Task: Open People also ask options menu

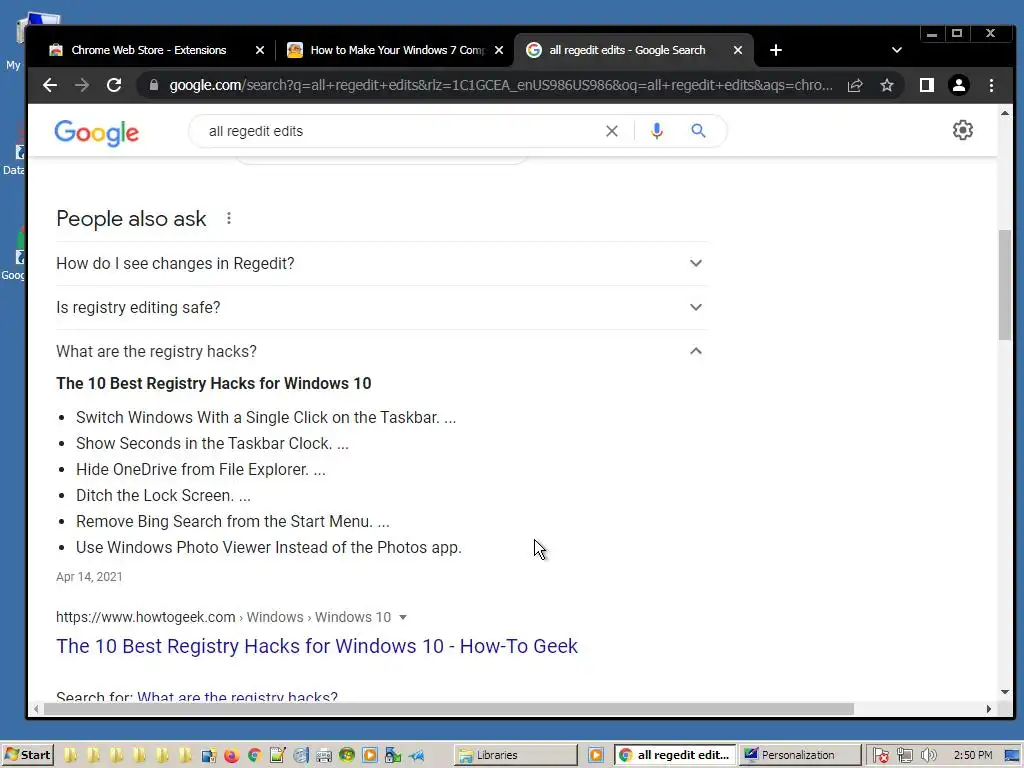Action: [x=229, y=219]
